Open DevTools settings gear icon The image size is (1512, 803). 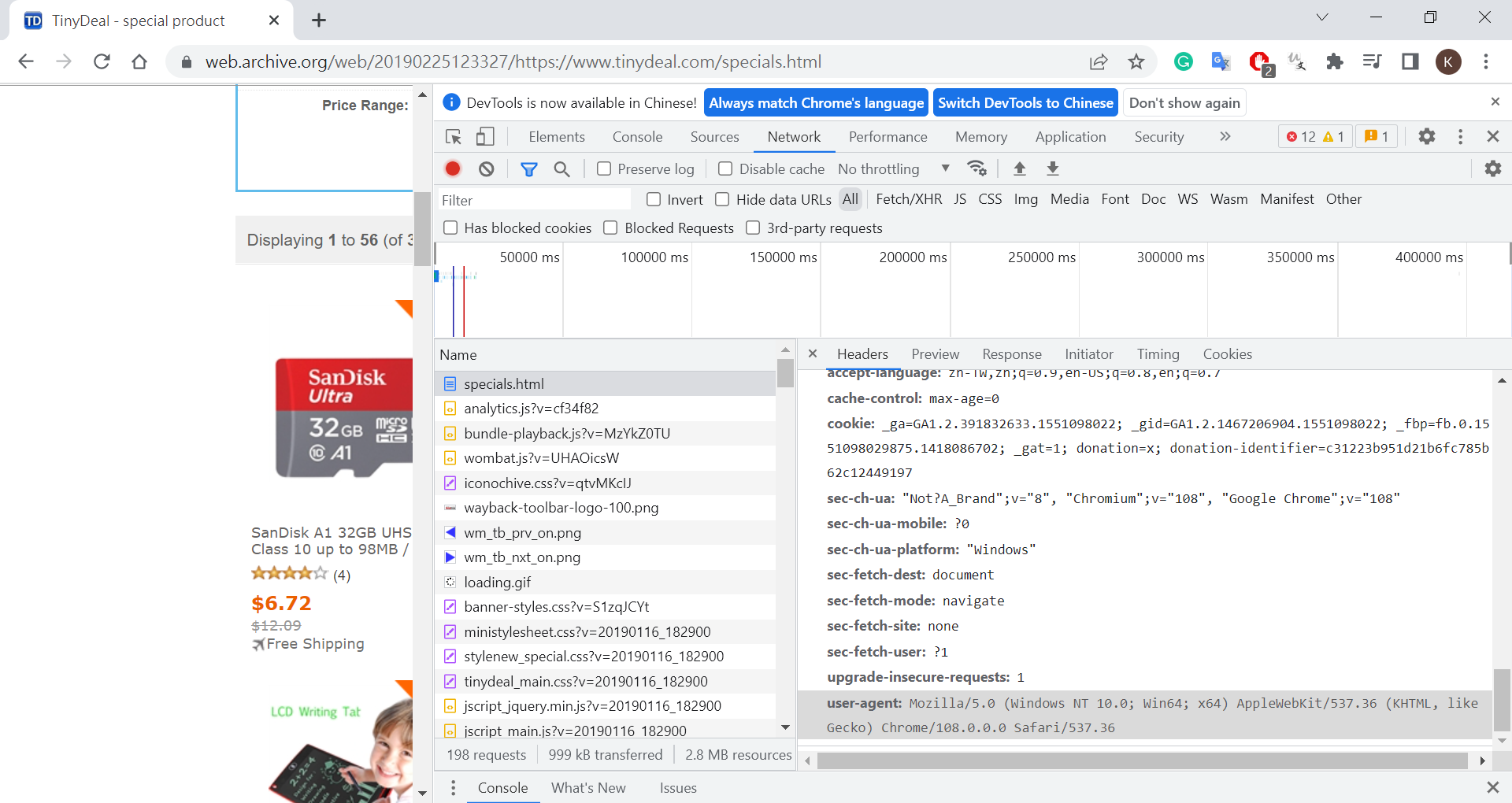1427,137
